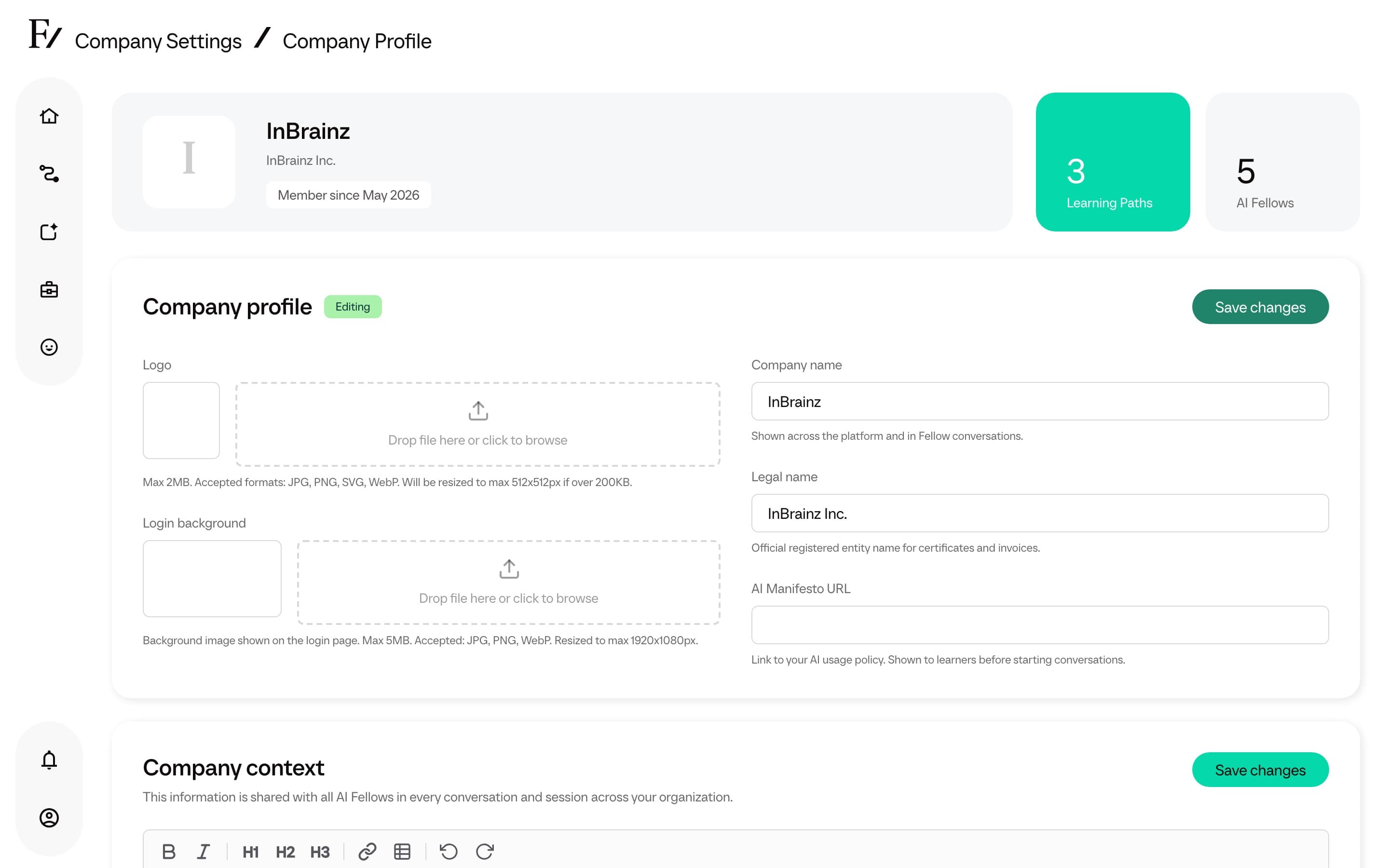The image size is (1389, 868).
Task: Open notifications bell icon
Action: pos(49,760)
